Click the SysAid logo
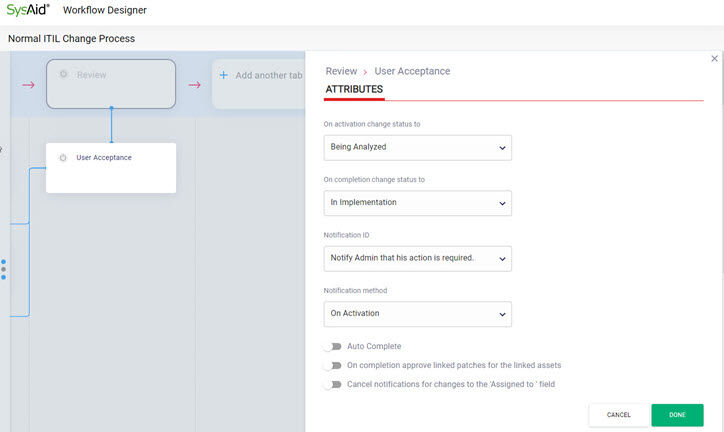Image resolution: width=724 pixels, height=432 pixels. [28, 9]
